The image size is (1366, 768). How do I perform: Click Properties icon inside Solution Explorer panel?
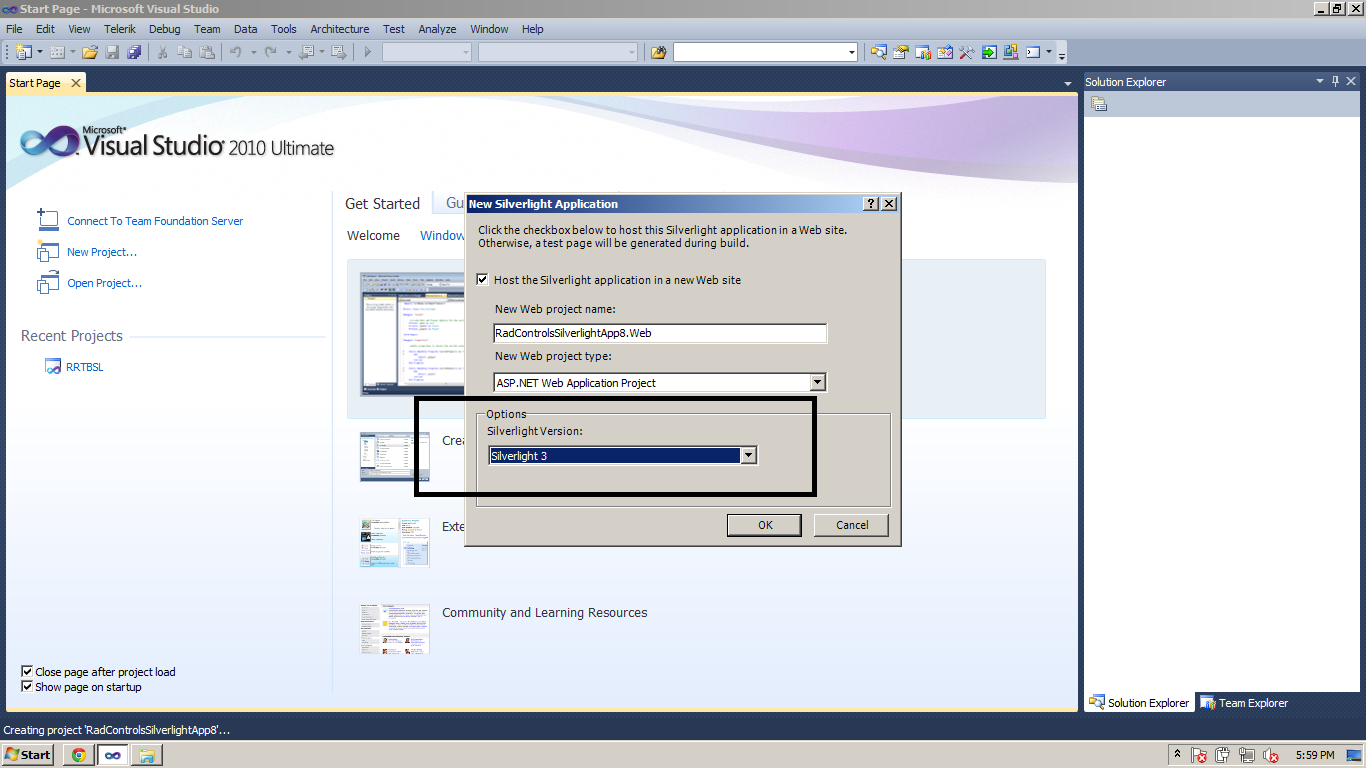[1099, 104]
